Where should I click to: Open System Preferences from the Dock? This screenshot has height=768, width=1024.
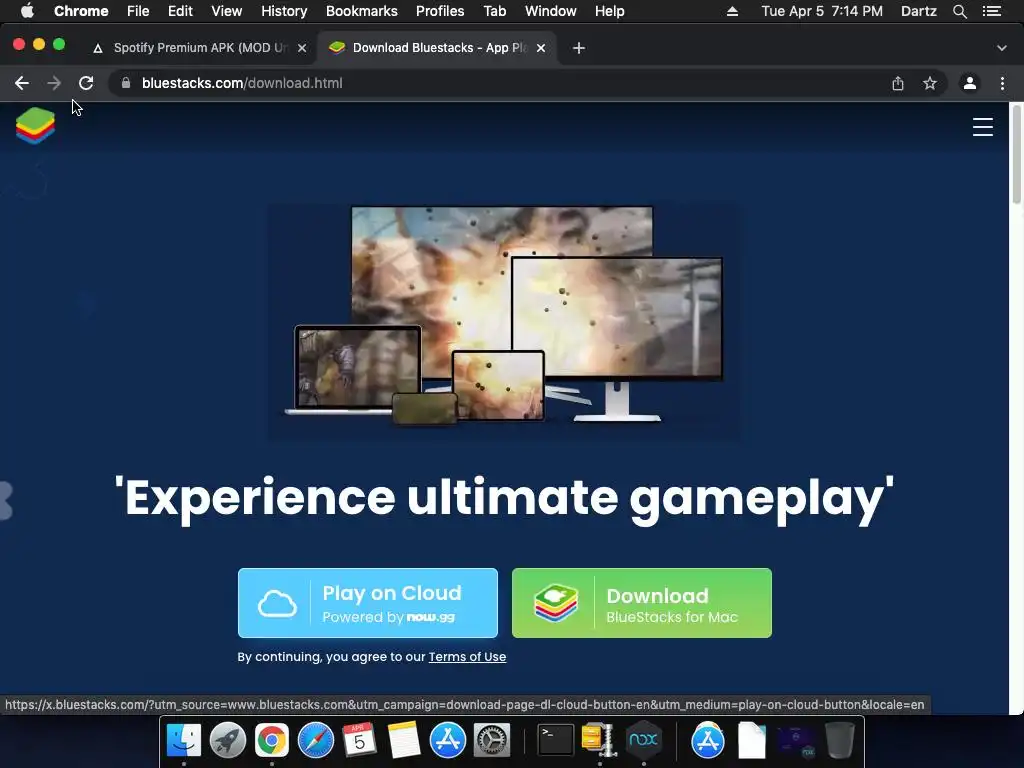(x=491, y=740)
